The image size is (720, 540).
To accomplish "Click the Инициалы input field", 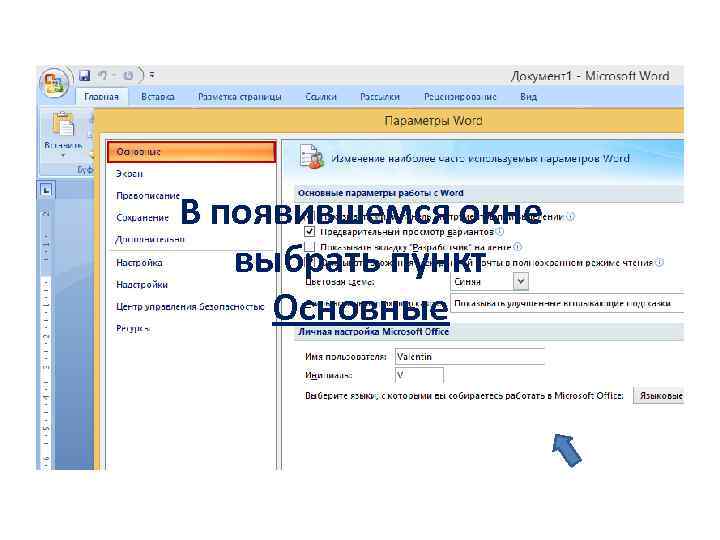I will pyautogui.click(x=419, y=375).
